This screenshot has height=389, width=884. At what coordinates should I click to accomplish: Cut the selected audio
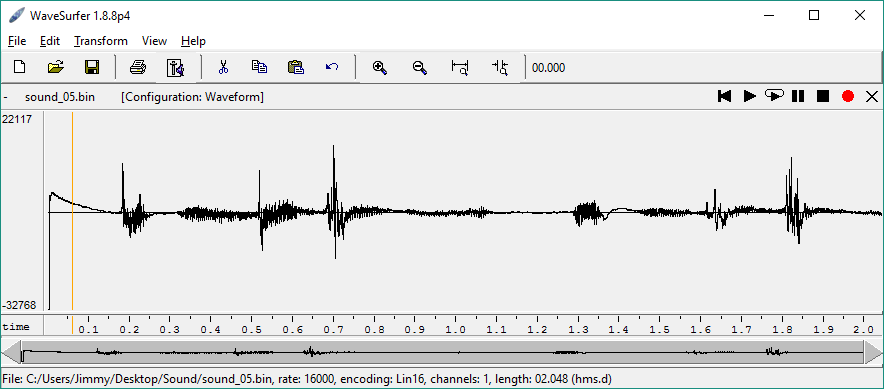223,68
